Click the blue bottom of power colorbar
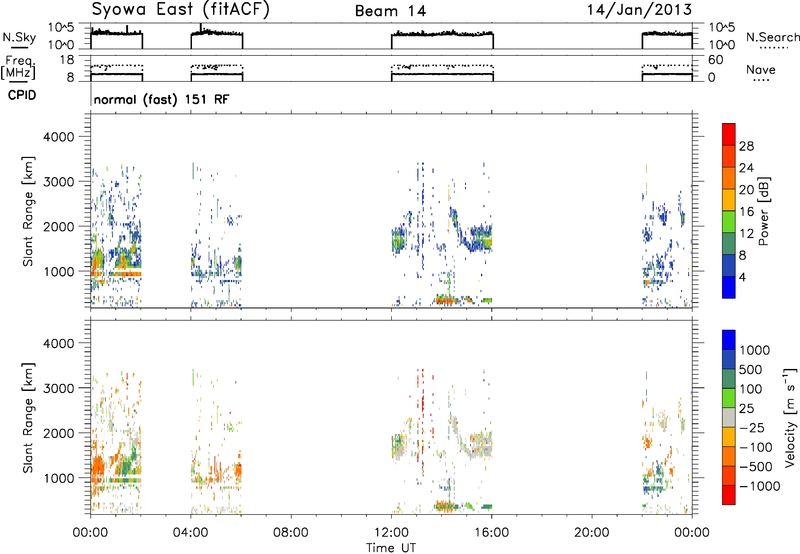 coord(729,287)
